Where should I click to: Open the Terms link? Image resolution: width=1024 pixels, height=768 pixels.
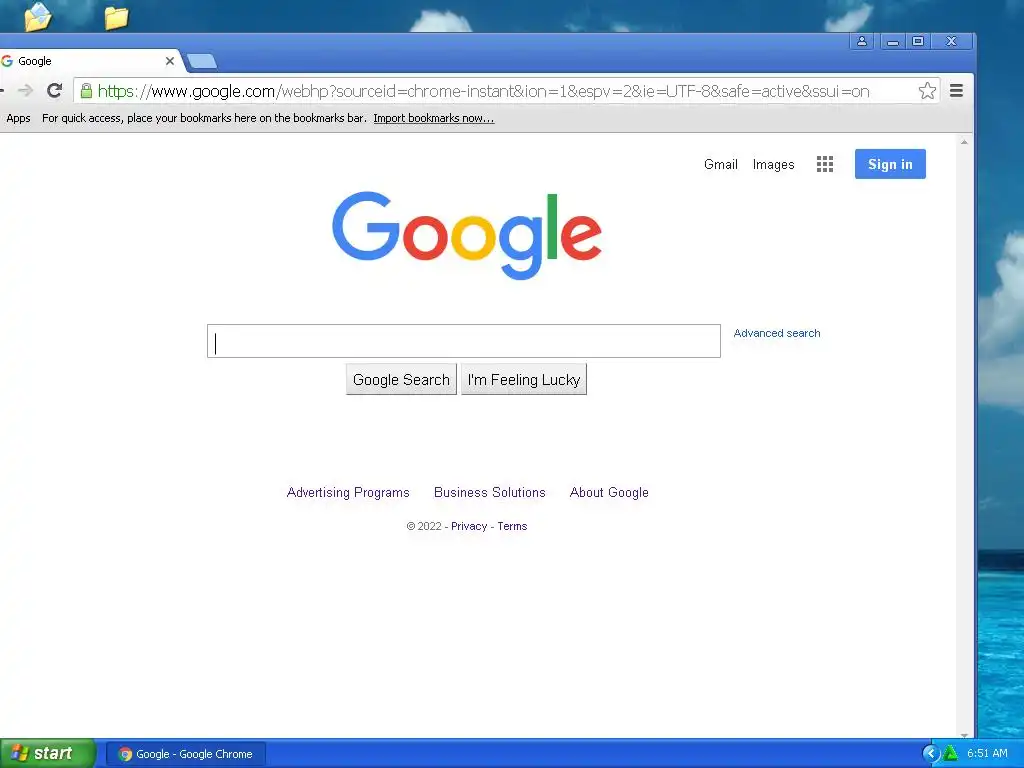pos(512,526)
